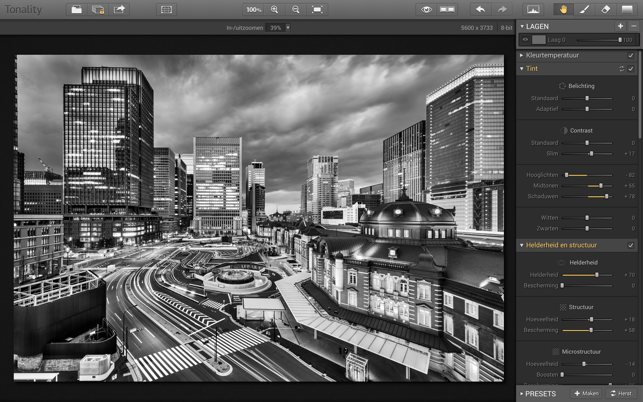
Task: Open an image file with folder icon
Action: tap(76, 9)
